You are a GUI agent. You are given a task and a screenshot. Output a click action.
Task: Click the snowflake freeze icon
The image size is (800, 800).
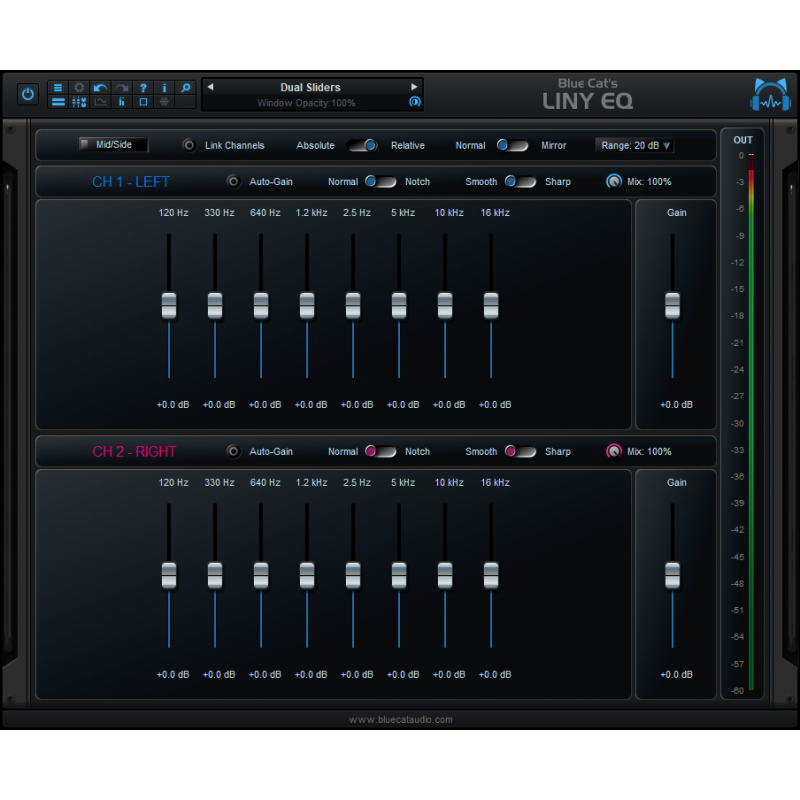(x=164, y=101)
